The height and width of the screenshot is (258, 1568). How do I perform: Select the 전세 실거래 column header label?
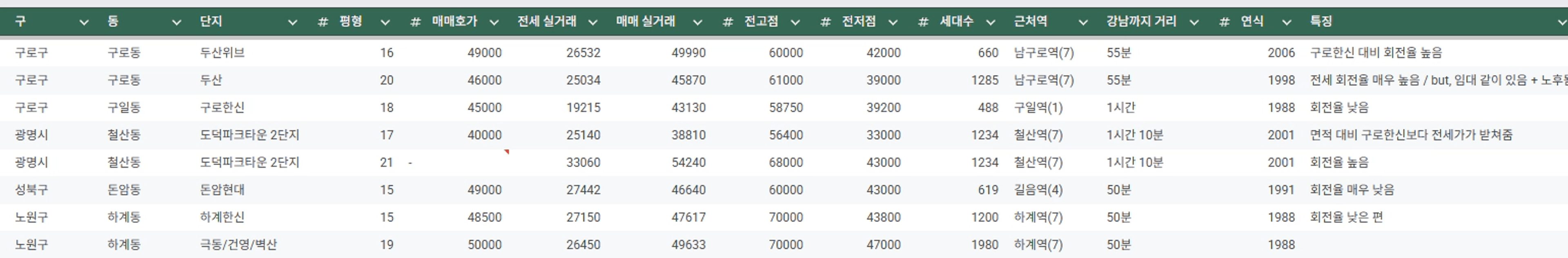click(x=547, y=21)
